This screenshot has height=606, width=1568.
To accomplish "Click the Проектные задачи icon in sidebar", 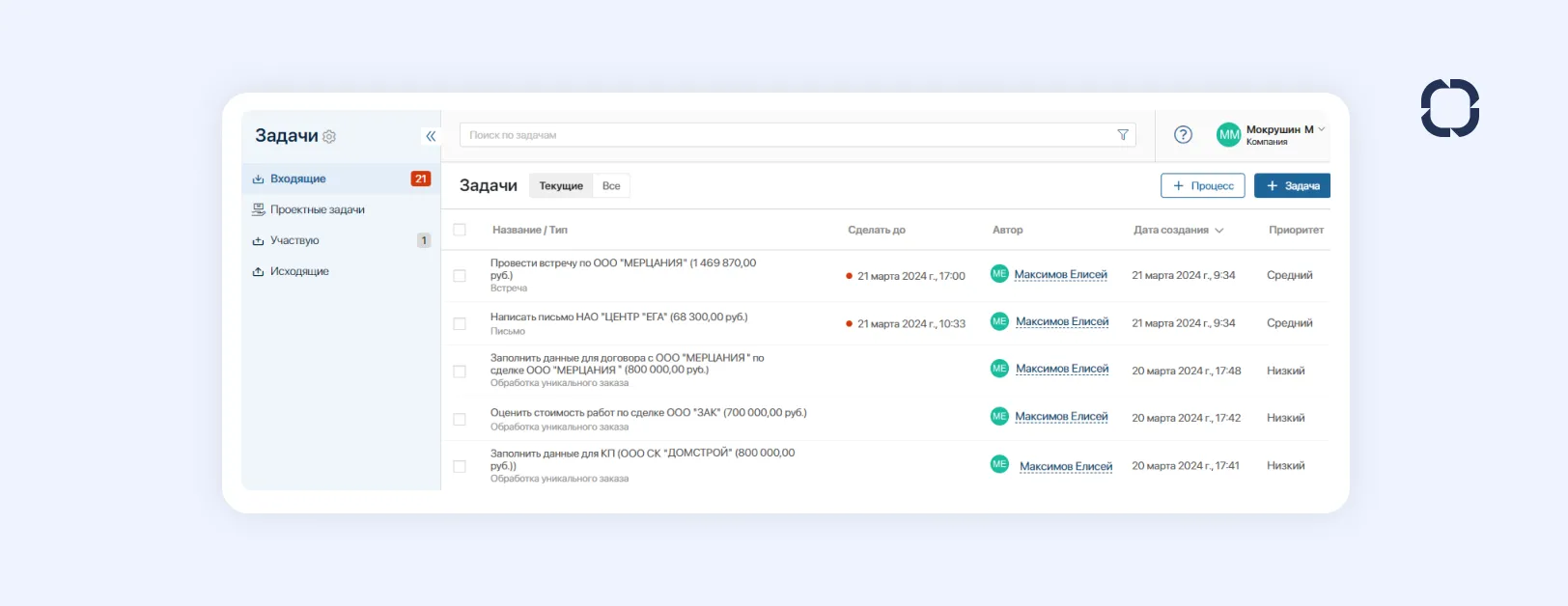I will (x=258, y=209).
